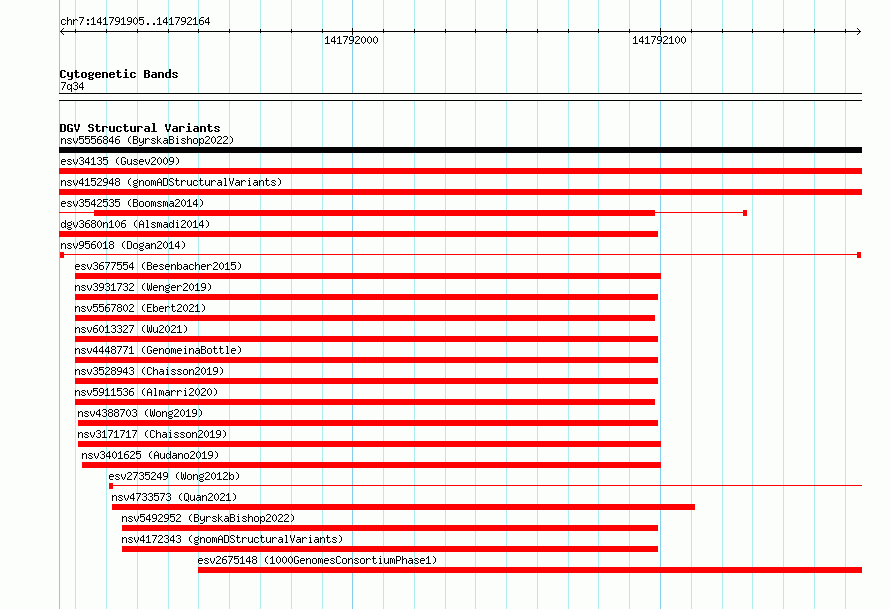Select the red bar under esv3677554
Image resolution: width=890 pixels, height=609 pixels.
(368, 276)
